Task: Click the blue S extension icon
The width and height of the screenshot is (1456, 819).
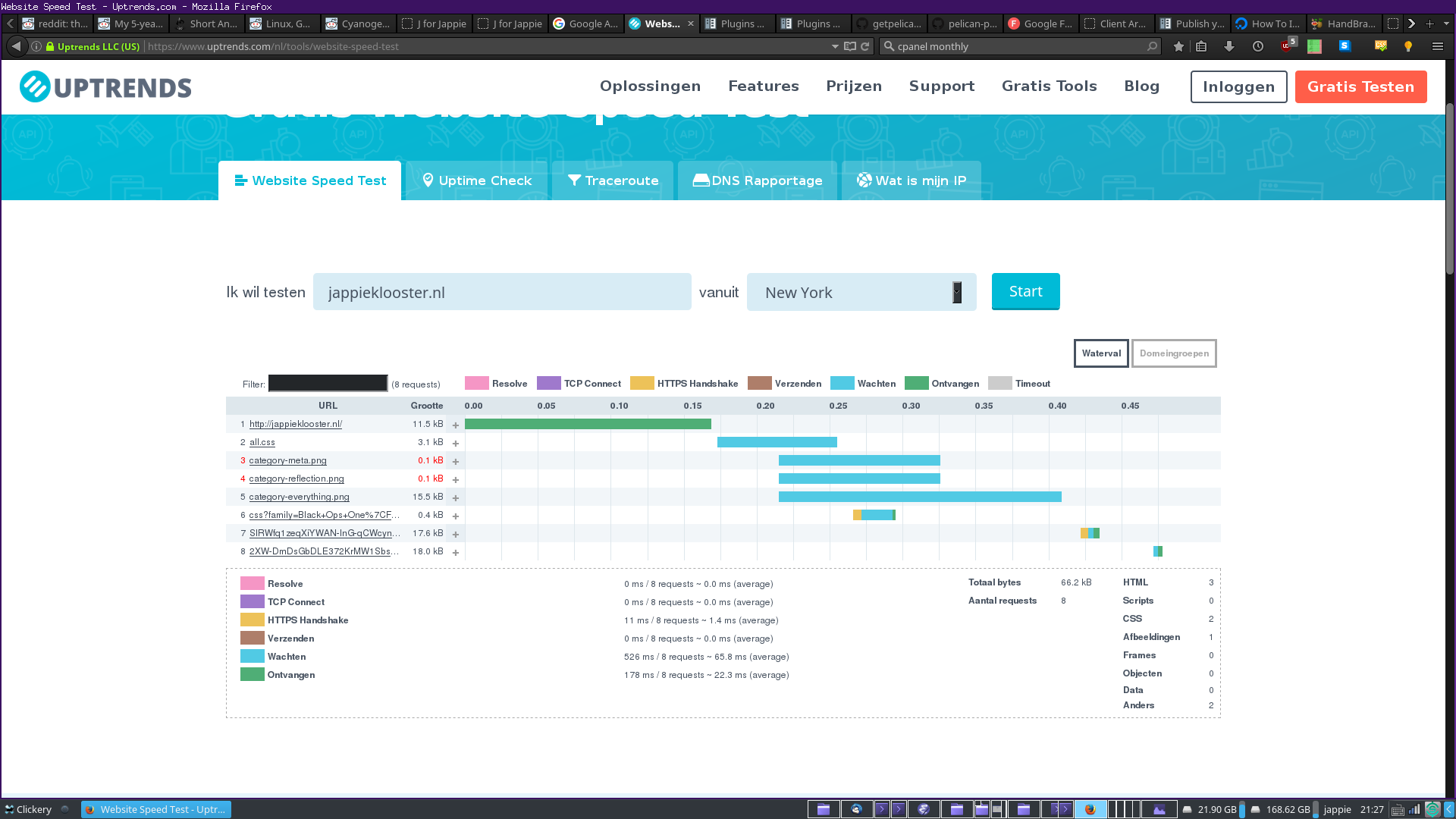Action: [x=1345, y=46]
